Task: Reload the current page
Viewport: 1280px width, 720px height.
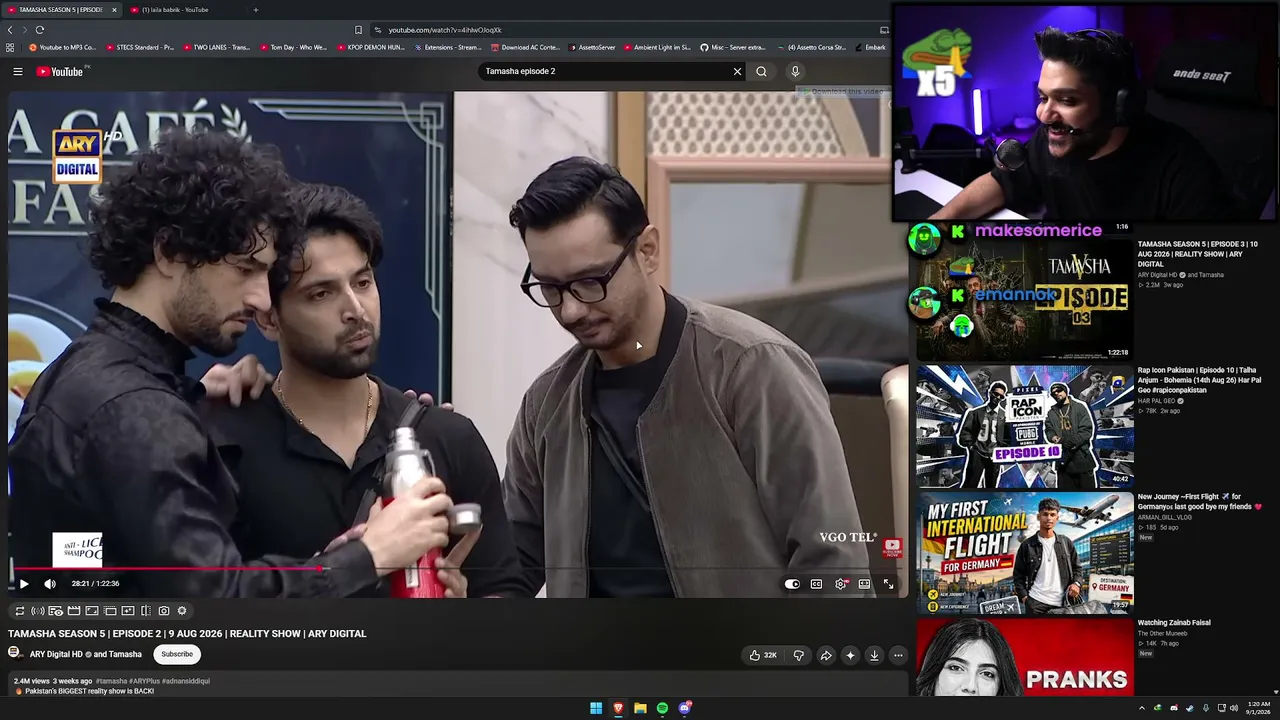Action: tap(39, 30)
